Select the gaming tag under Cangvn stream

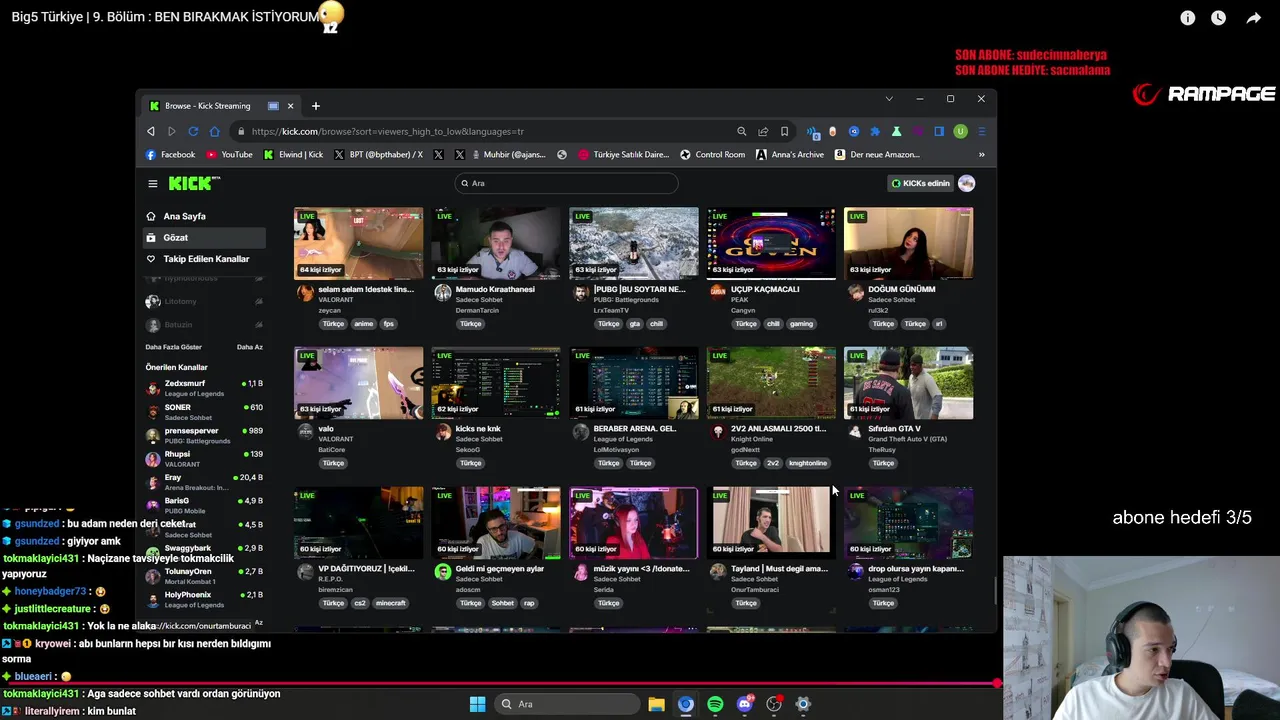pos(802,324)
